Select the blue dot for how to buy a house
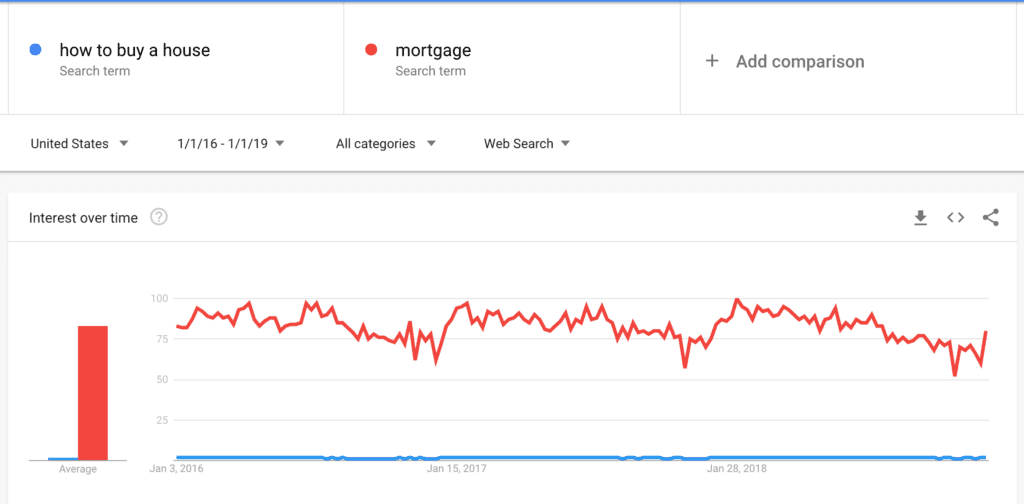This screenshot has height=504, width=1024. 36,50
